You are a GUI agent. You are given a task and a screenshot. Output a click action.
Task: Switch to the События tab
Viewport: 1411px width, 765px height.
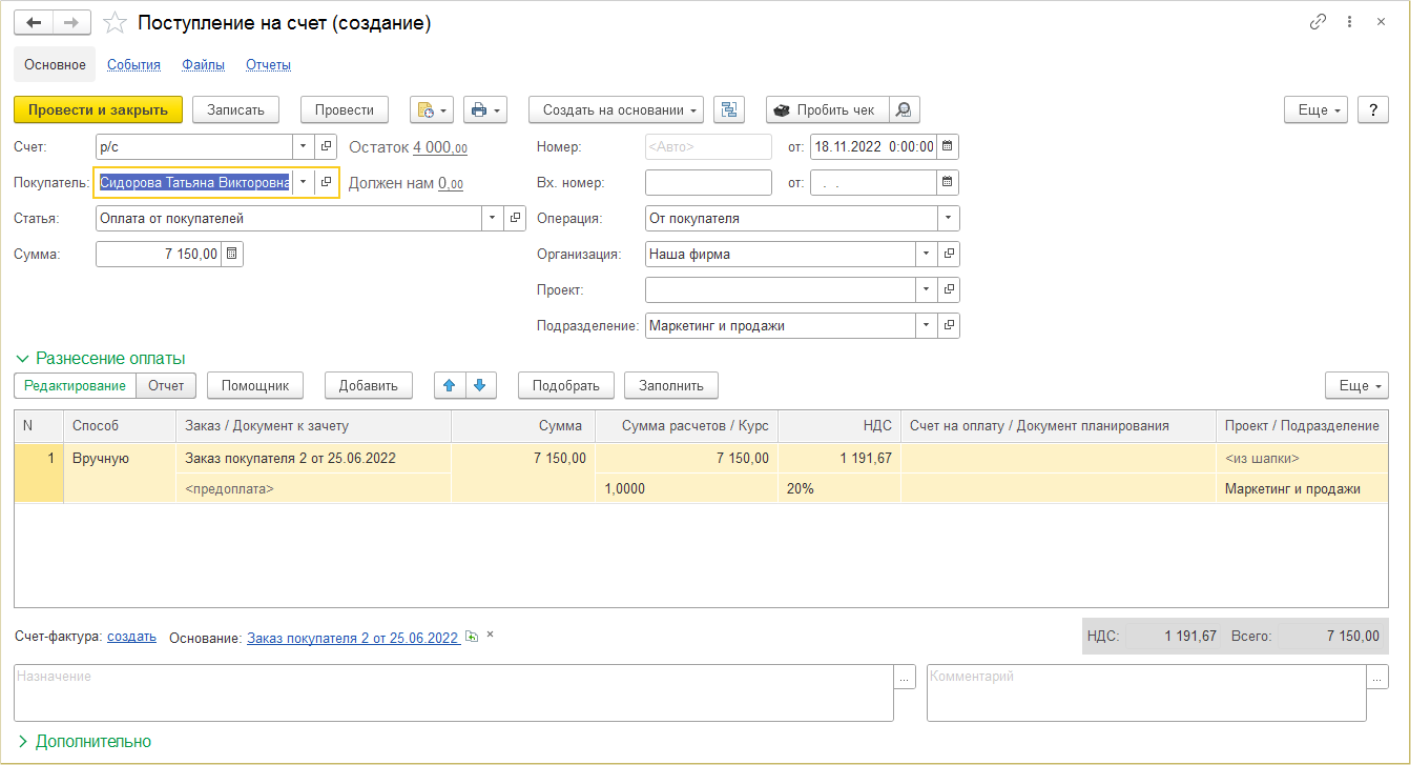[x=134, y=65]
